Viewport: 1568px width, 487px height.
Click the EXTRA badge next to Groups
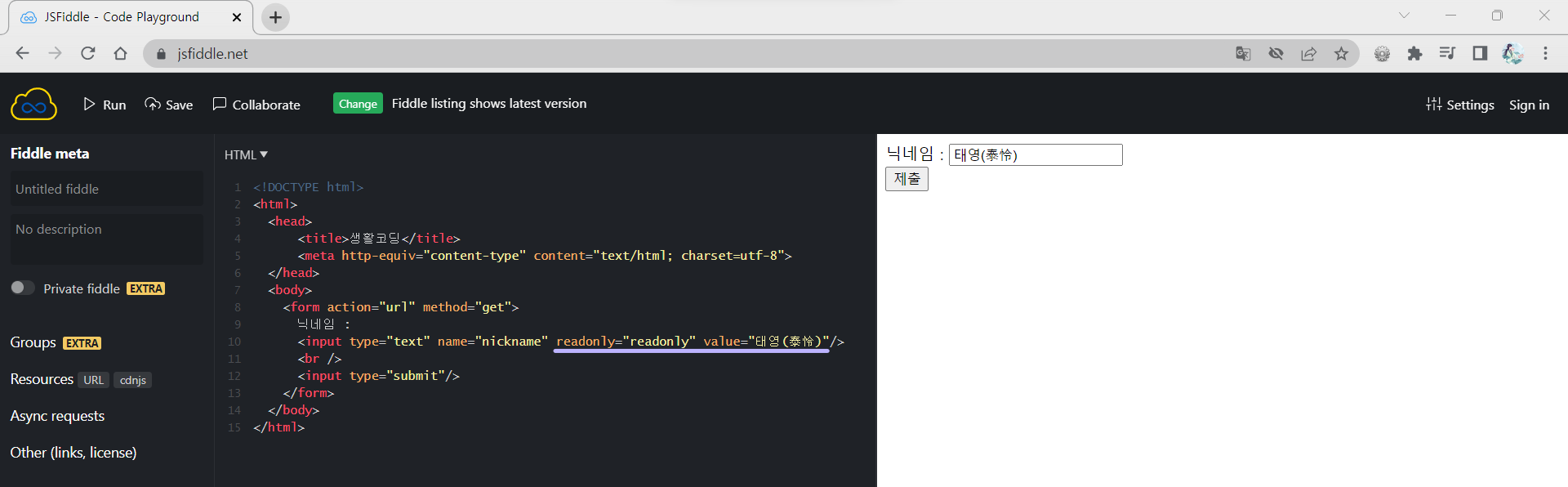(x=82, y=343)
